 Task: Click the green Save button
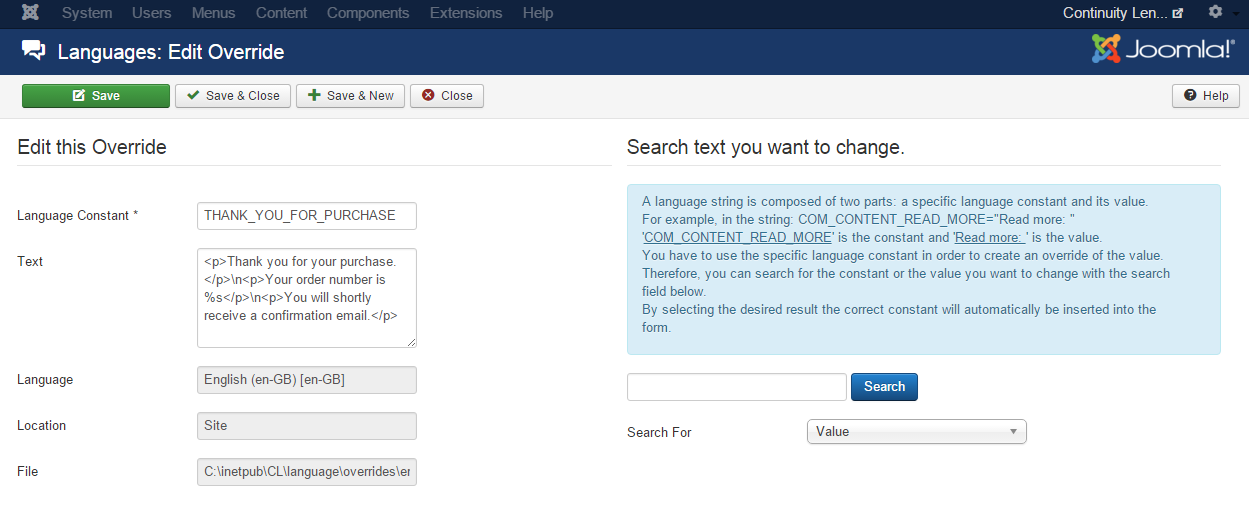pos(96,96)
